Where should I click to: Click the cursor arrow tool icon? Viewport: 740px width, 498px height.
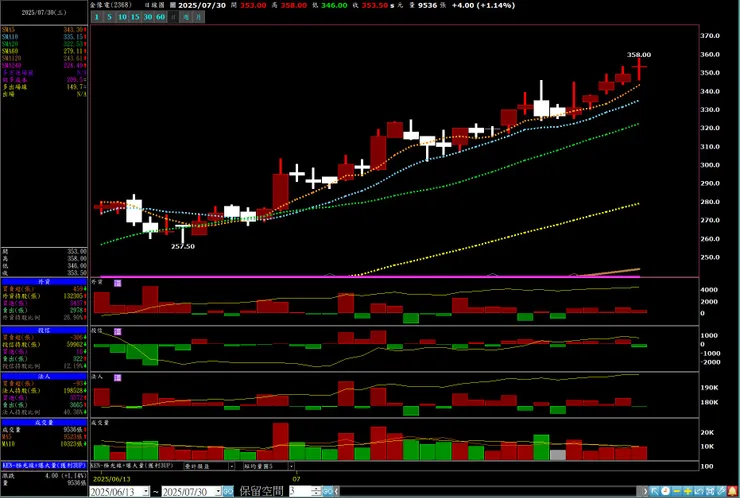click(655, 491)
